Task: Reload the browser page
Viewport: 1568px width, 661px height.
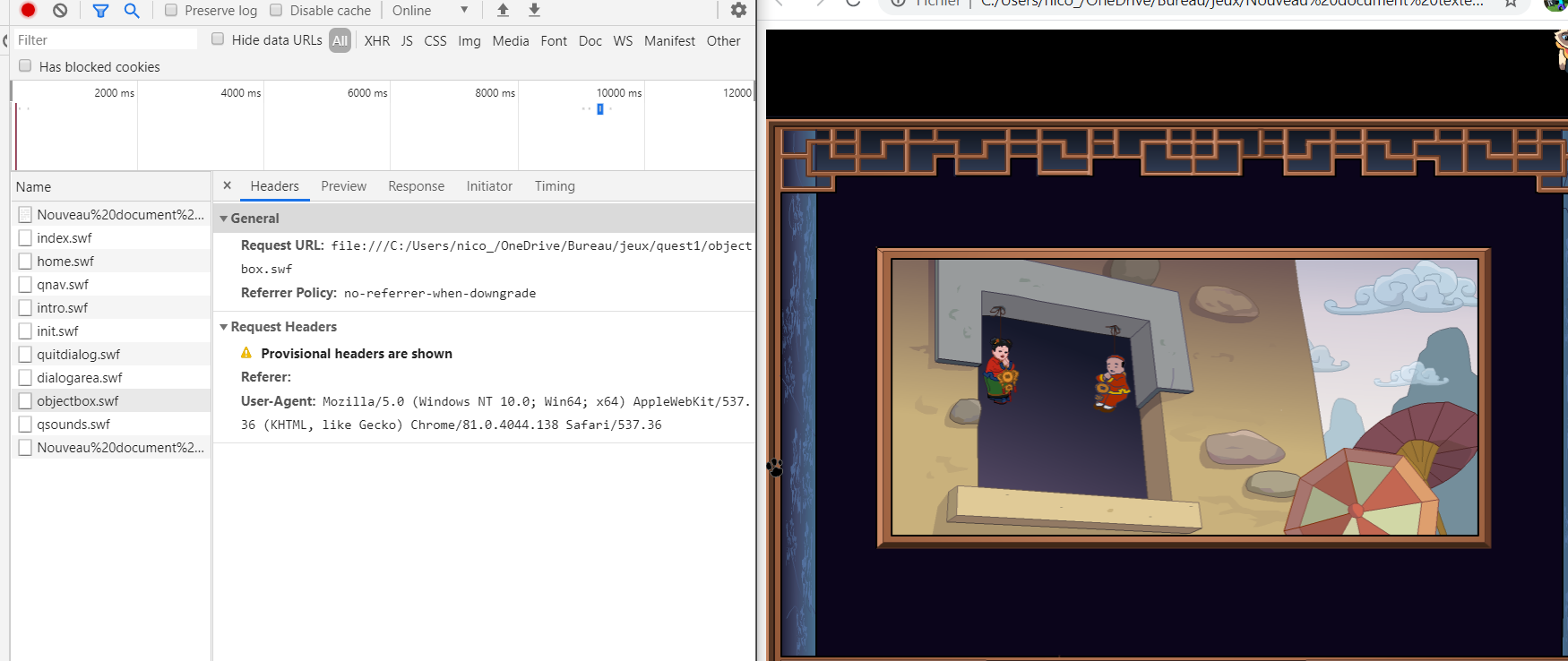Action: (853, 3)
